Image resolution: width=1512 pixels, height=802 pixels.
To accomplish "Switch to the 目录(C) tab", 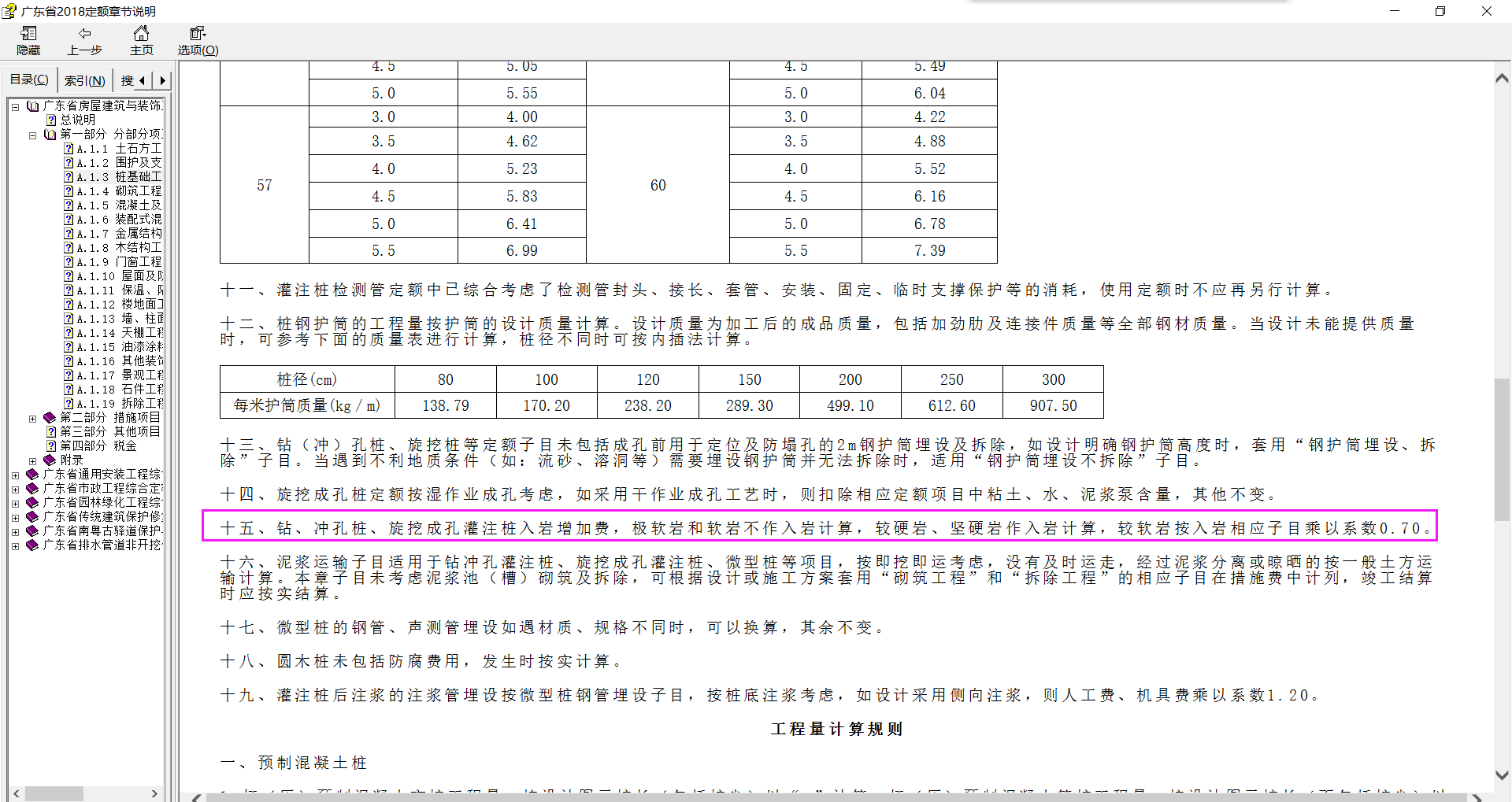I will point(28,79).
